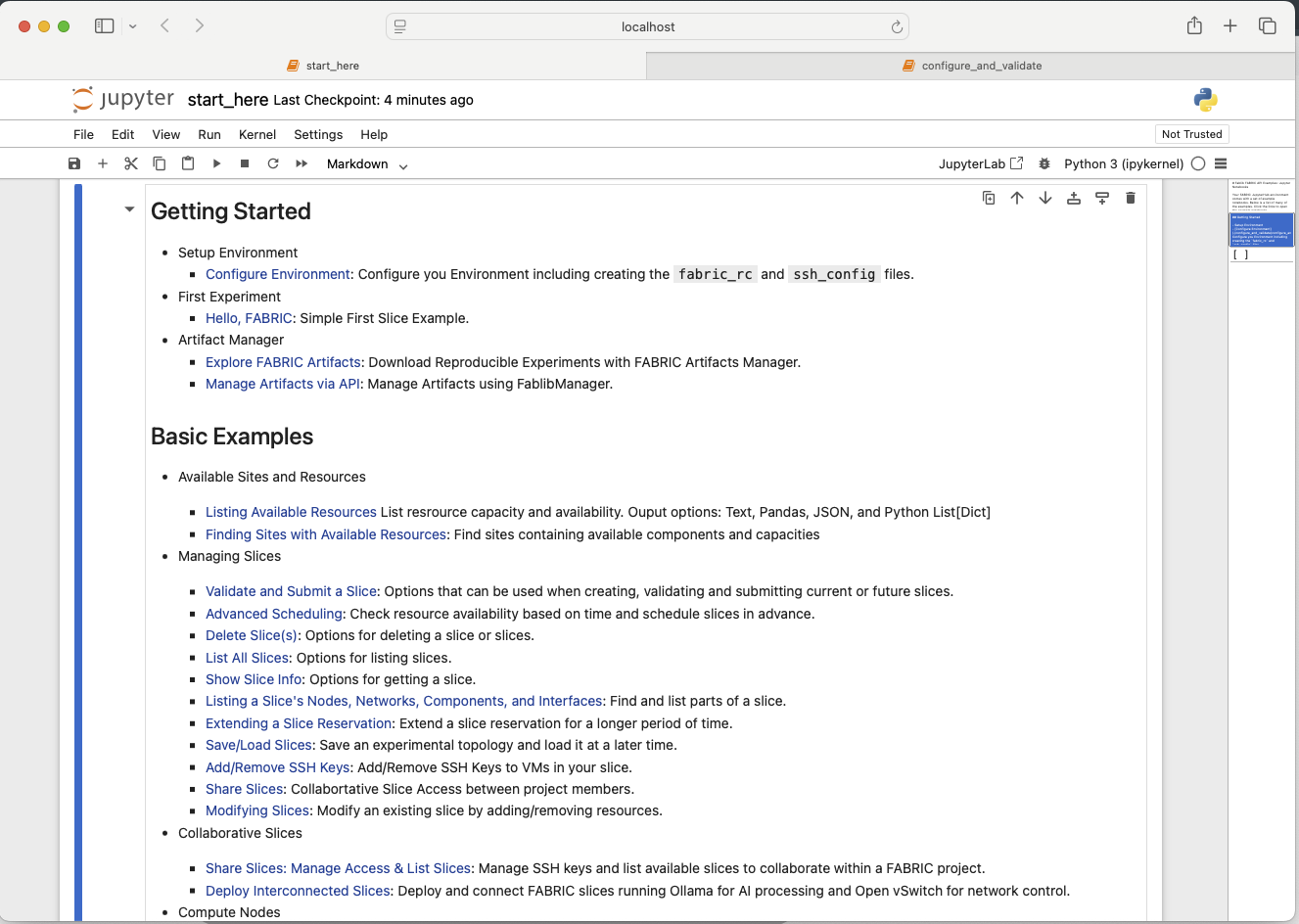Open the Listing Available Resources link
The image size is (1299, 924).
point(291,512)
